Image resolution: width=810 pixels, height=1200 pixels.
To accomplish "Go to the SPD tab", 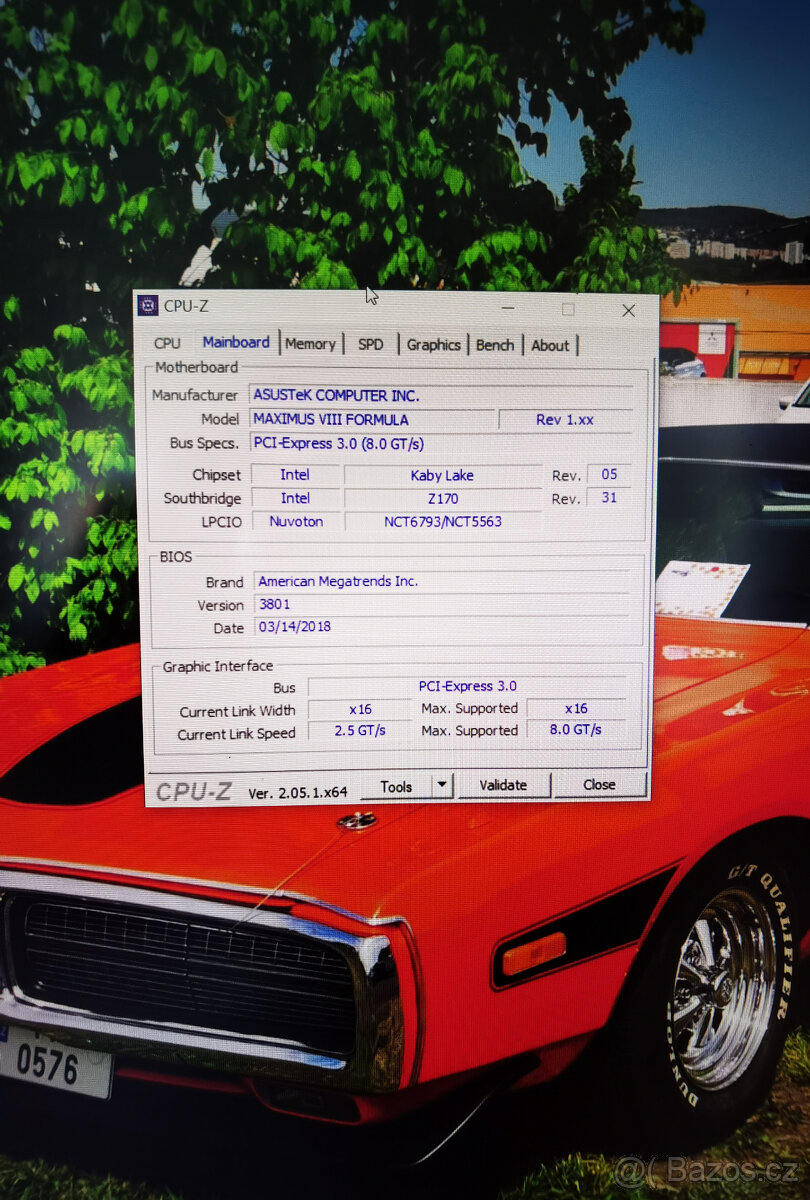I will click(371, 344).
